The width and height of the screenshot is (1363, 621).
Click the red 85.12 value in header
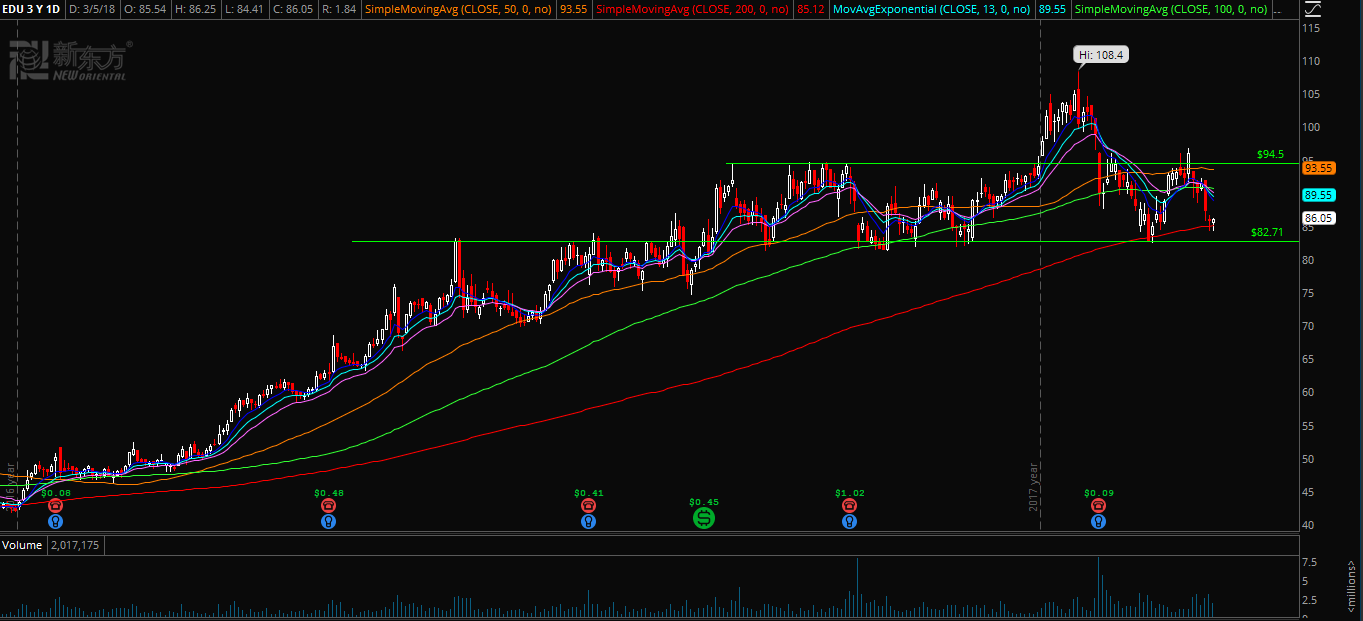(x=812, y=9)
